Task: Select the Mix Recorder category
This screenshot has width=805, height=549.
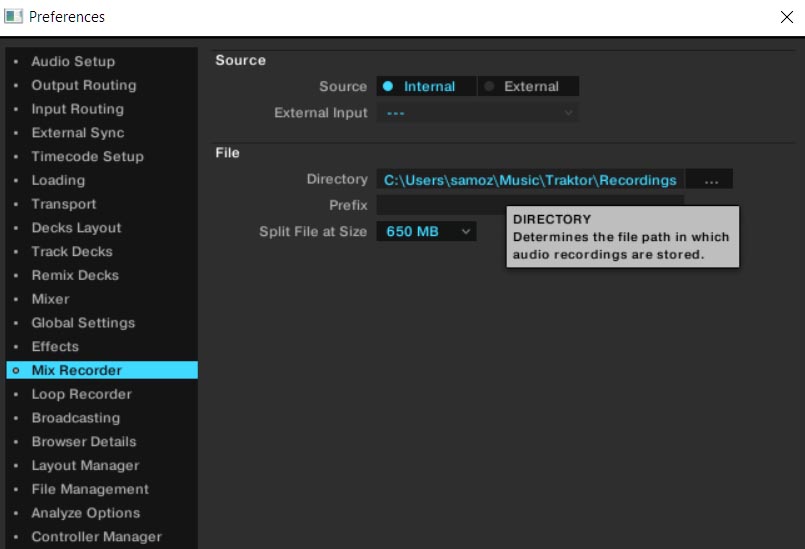Action: tap(76, 371)
